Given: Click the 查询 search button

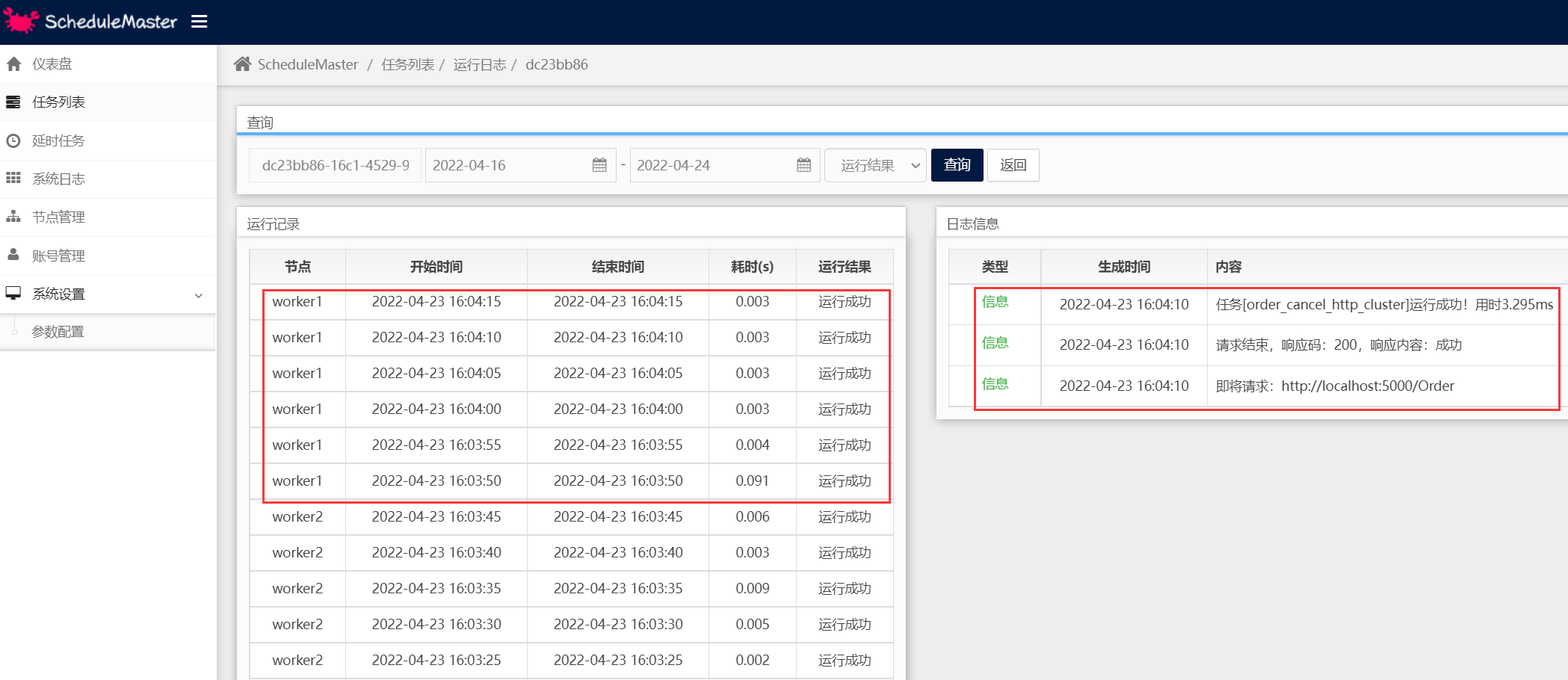Looking at the screenshot, I should pyautogui.click(x=957, y=165).
